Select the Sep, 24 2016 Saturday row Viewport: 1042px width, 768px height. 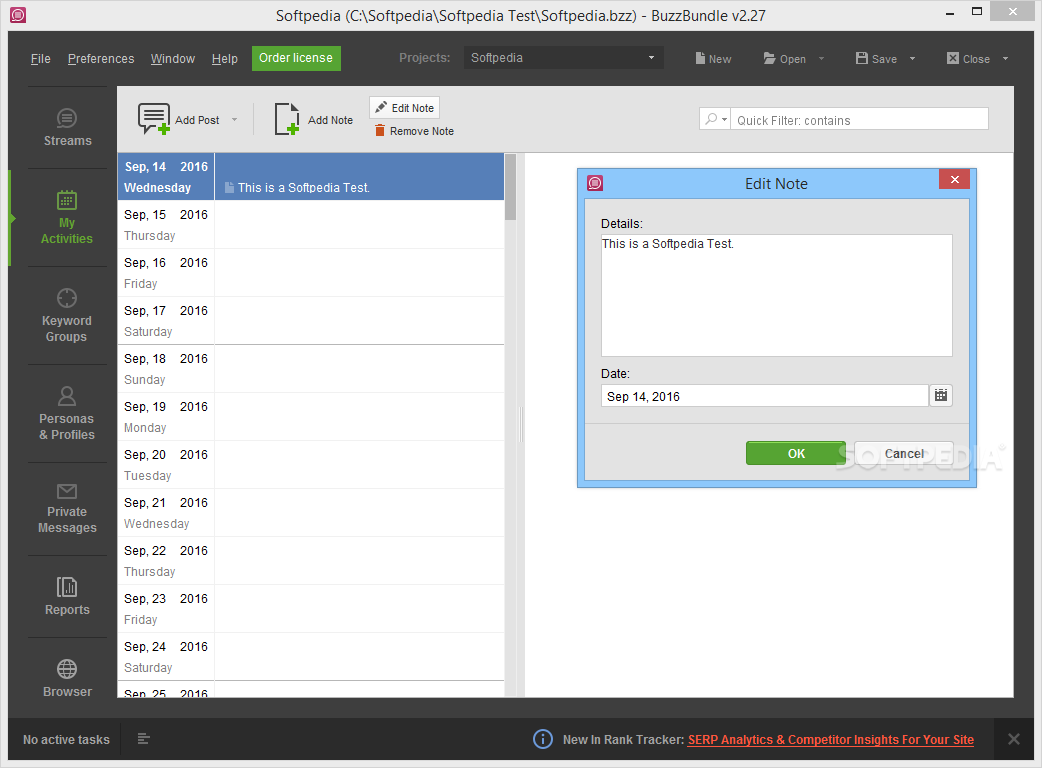310,656
